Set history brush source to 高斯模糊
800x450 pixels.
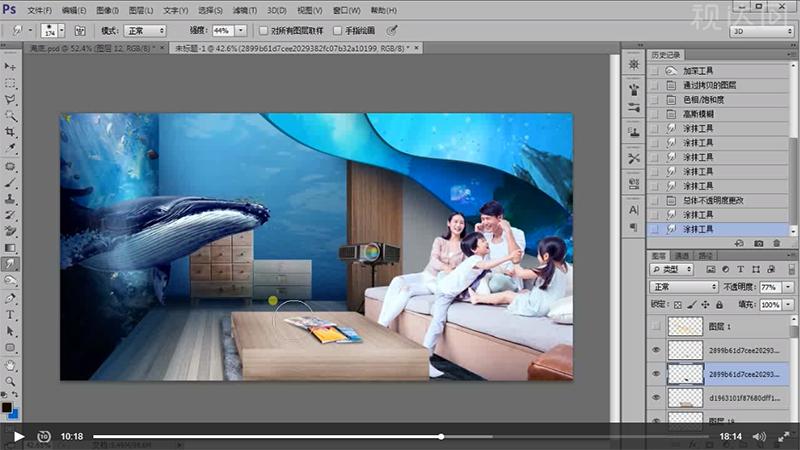pyautogui.click(x=655, y=114)
